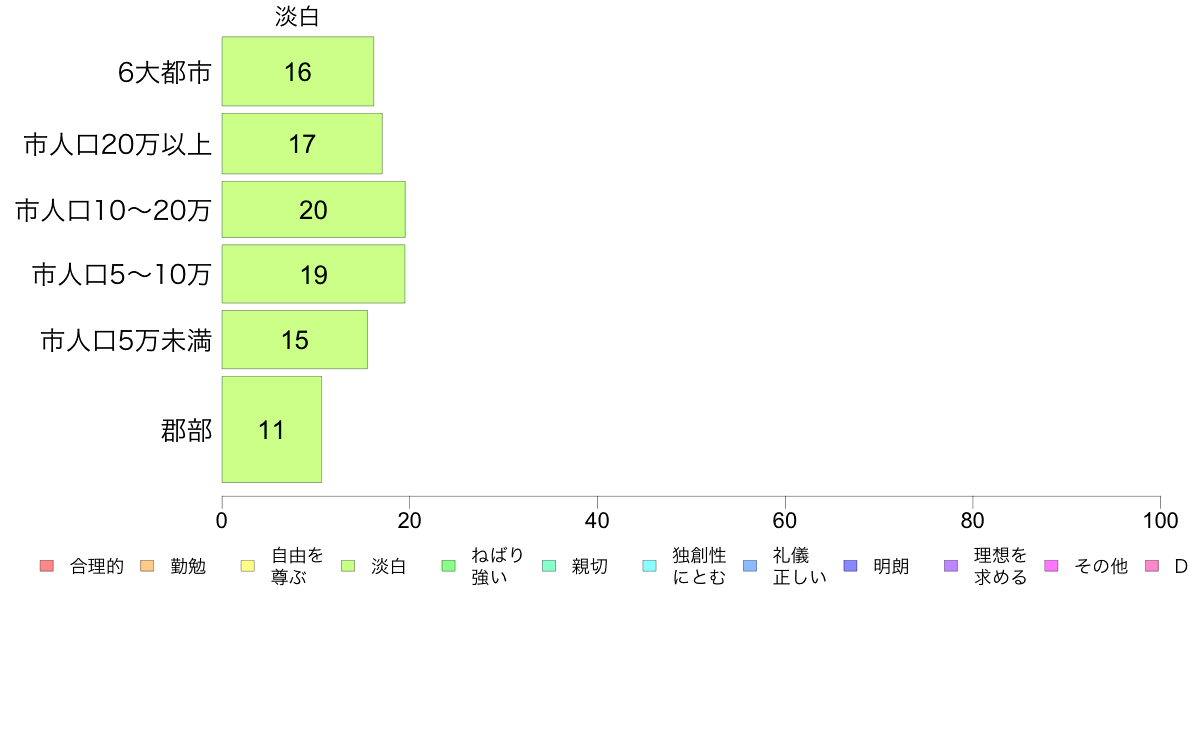Viewport: 1188px width, 736px height.
Task: Click the 合理的 red legend swatch
Action: click(47, 566)
